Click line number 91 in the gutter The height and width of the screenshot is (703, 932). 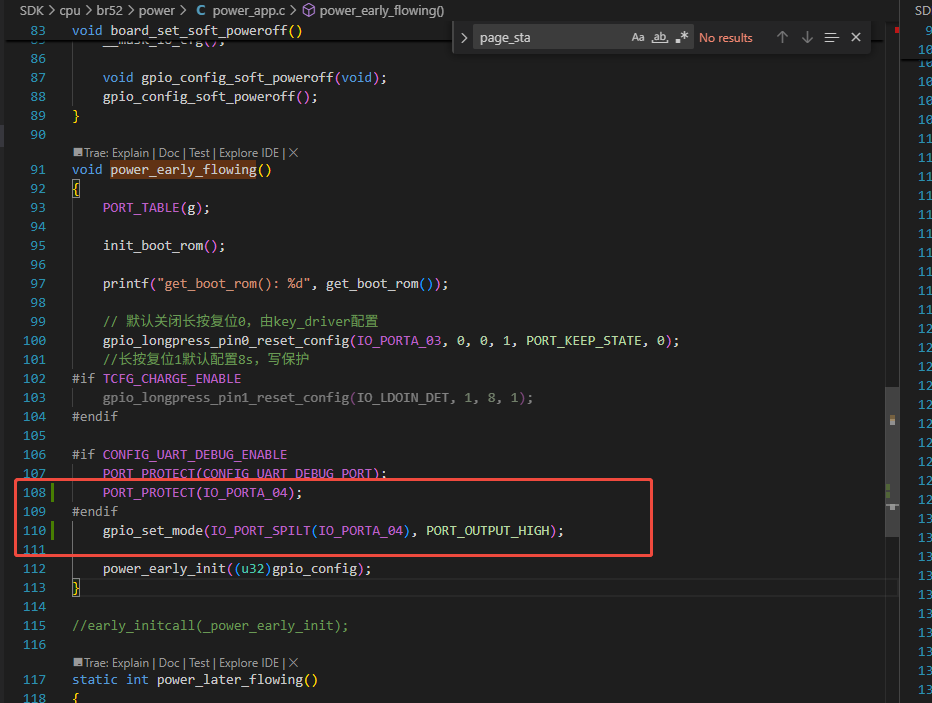[38, 170]
